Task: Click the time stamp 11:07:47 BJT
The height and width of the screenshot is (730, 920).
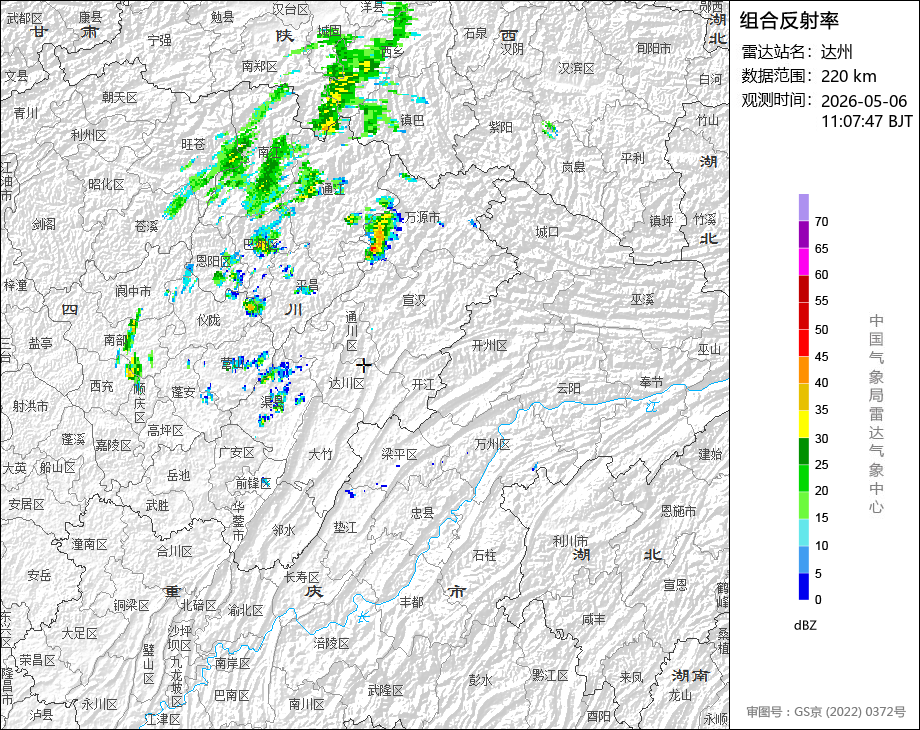Action: [867, 121]
